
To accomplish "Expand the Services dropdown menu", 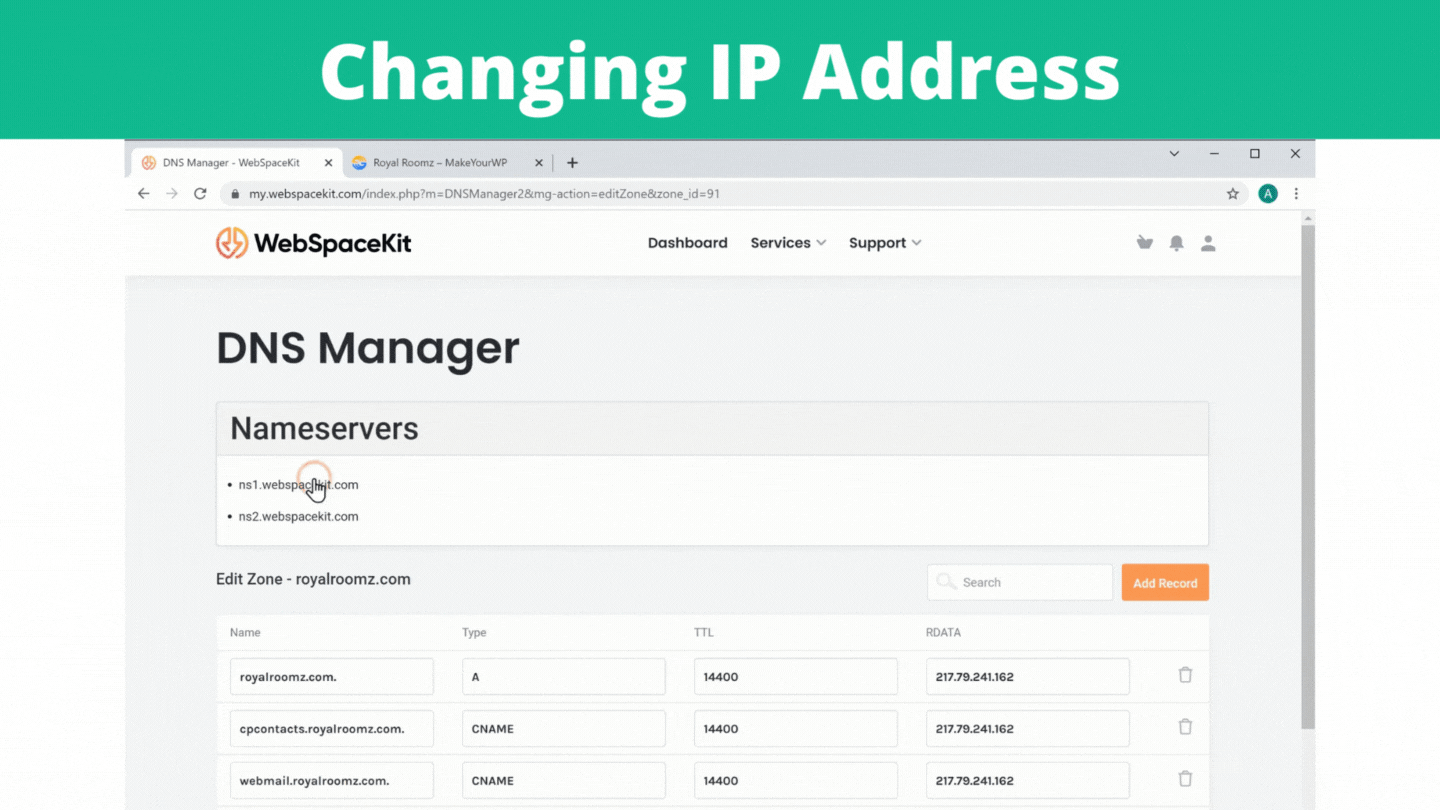I will (x=788, y=243).
